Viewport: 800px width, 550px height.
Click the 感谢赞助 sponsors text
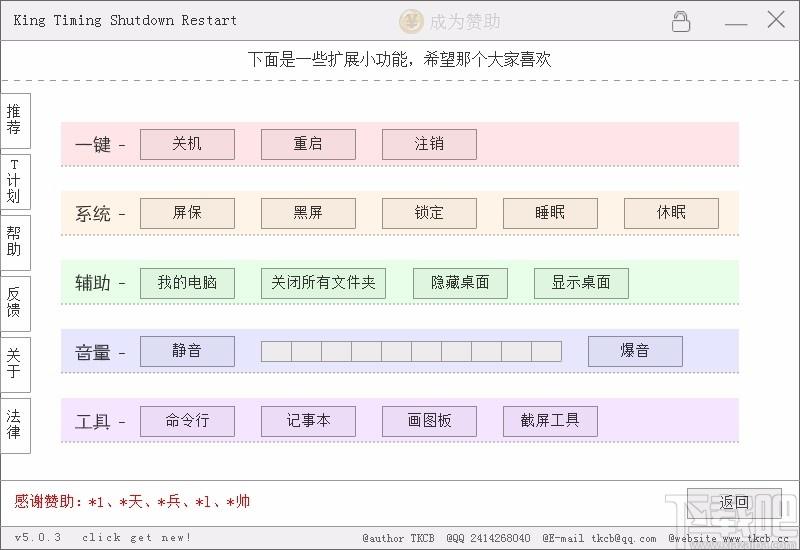132,502
